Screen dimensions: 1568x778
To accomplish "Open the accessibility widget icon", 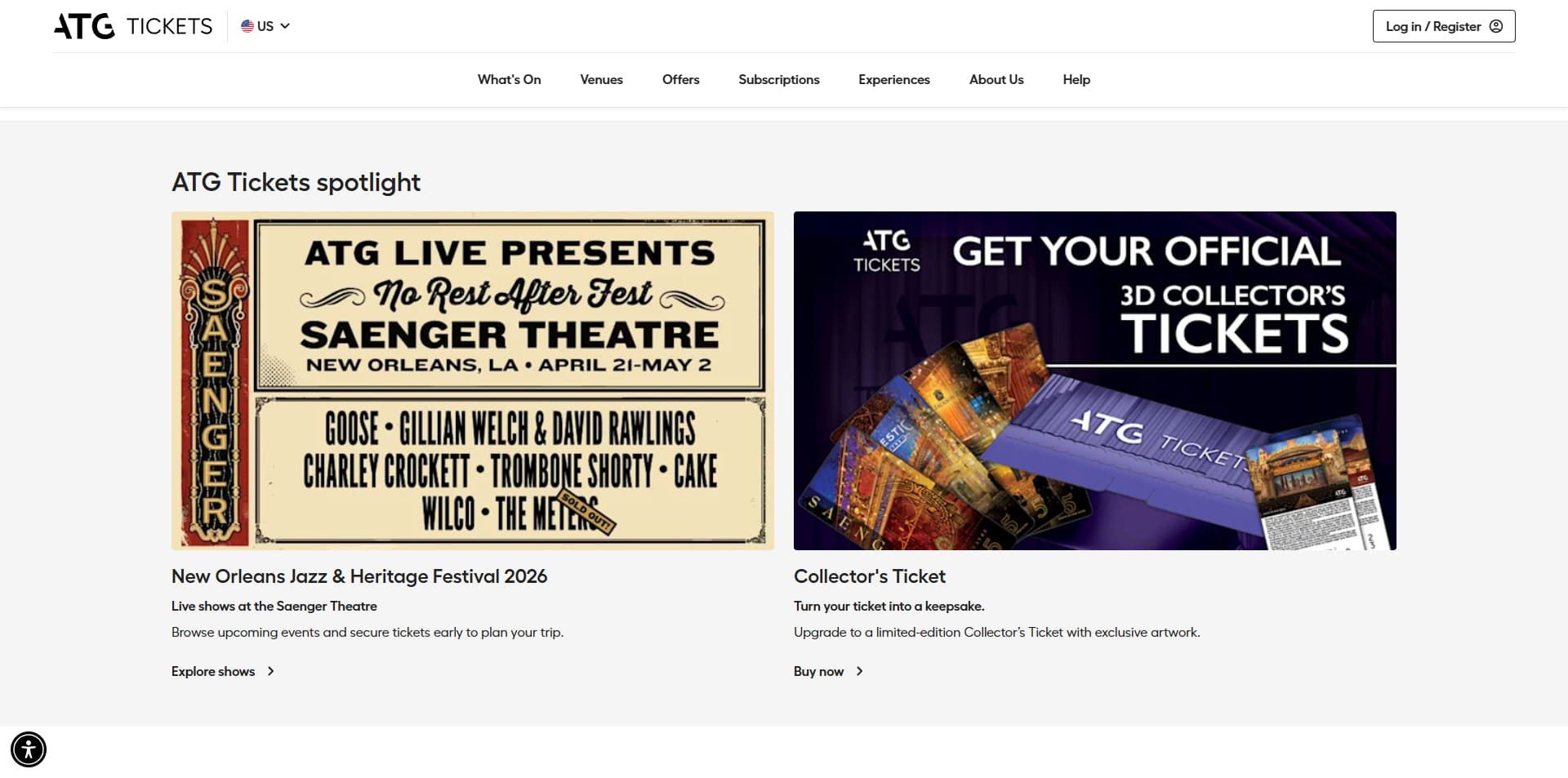I will click(29, 749).
